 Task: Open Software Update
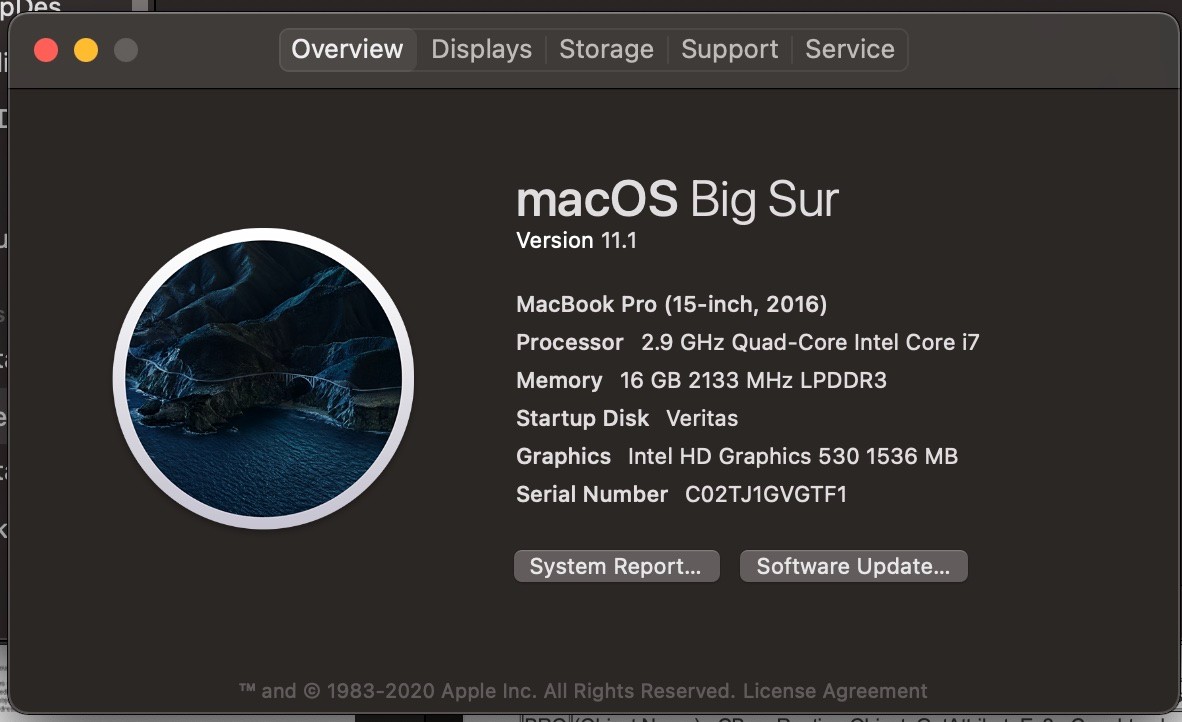[x=853, y=566]
